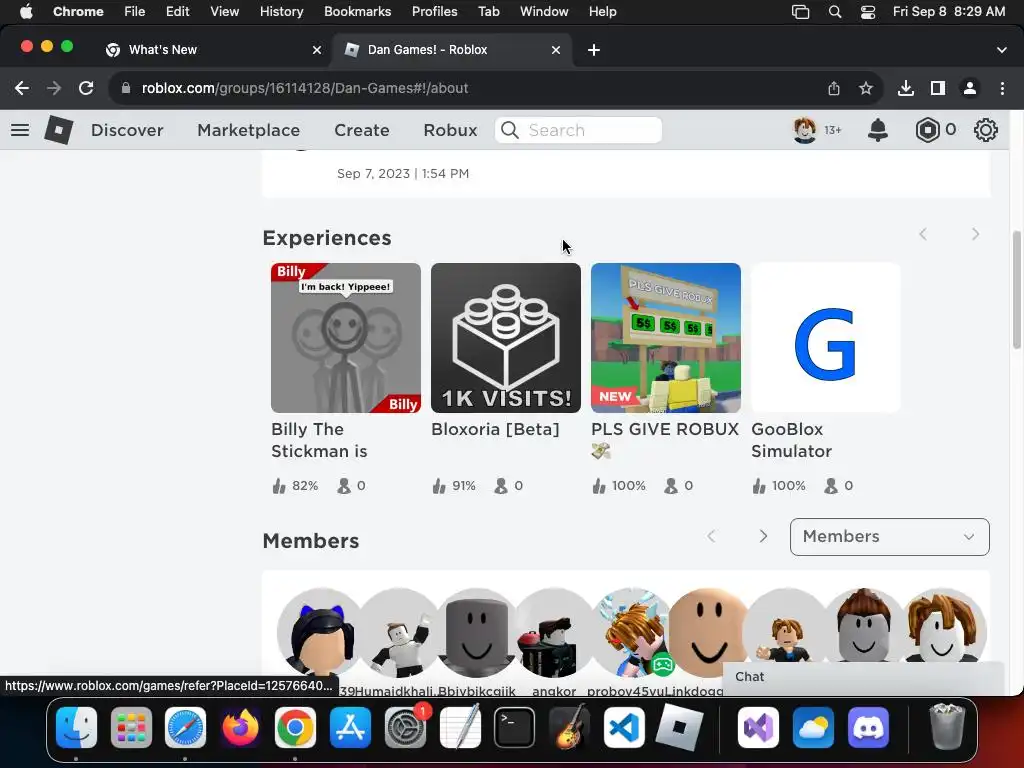
Task: Open a new browser tab
Action: point(594,50)
